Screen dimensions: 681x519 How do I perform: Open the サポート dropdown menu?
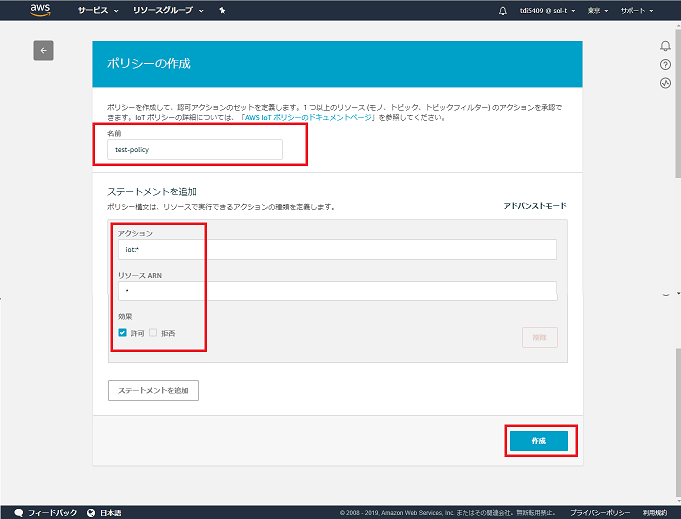pos(637,11)
